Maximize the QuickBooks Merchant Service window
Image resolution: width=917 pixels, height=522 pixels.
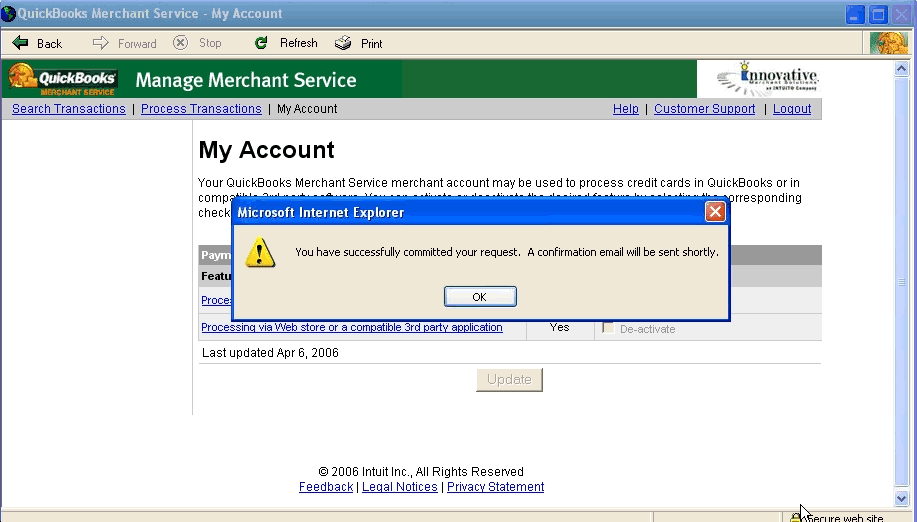pyautogui.click(x=878, y=14)
